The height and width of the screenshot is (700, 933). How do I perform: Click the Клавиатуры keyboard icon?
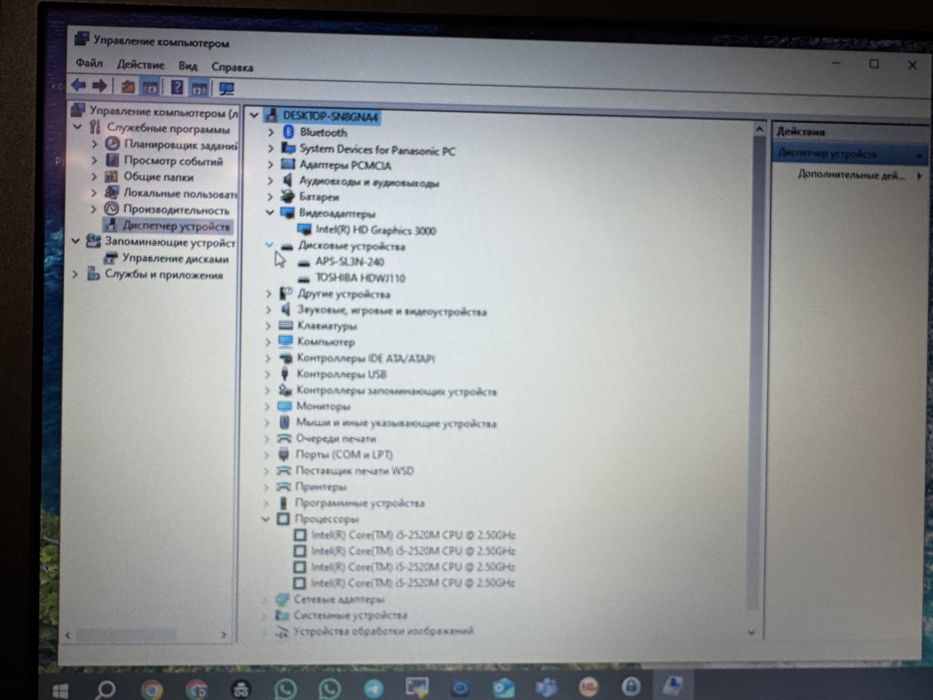click(x=286, y=326)
